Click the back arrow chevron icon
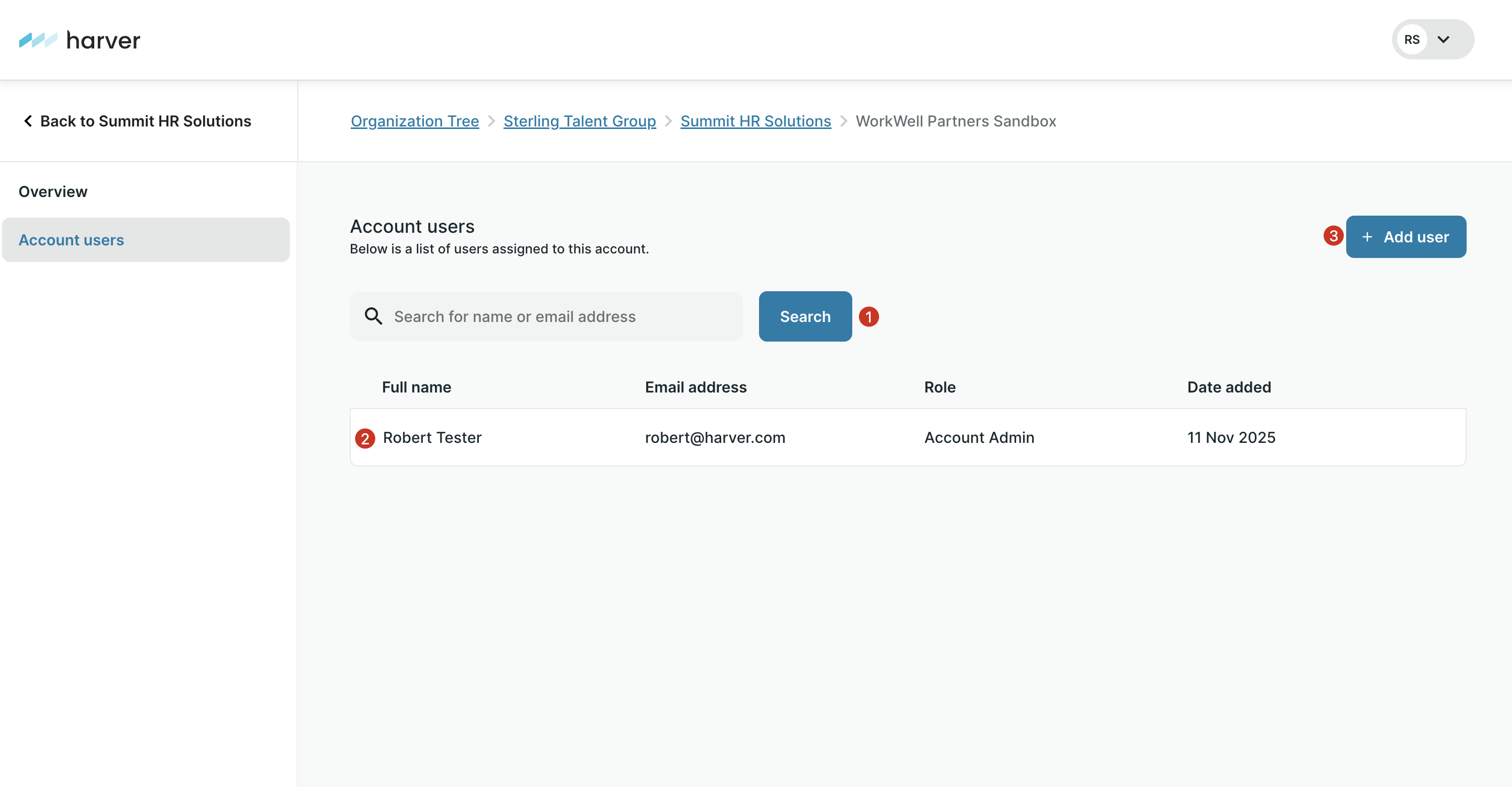Screen dimensions: 1512x787 point(28,121)
